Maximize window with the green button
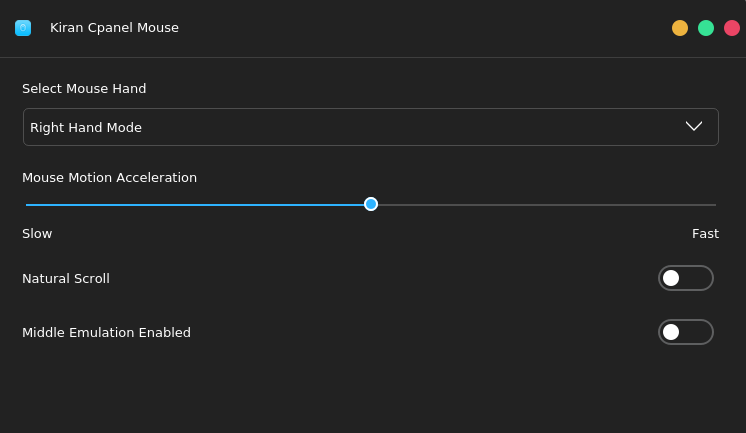Screen dimensions: 746x433 (x=706, y=28)
